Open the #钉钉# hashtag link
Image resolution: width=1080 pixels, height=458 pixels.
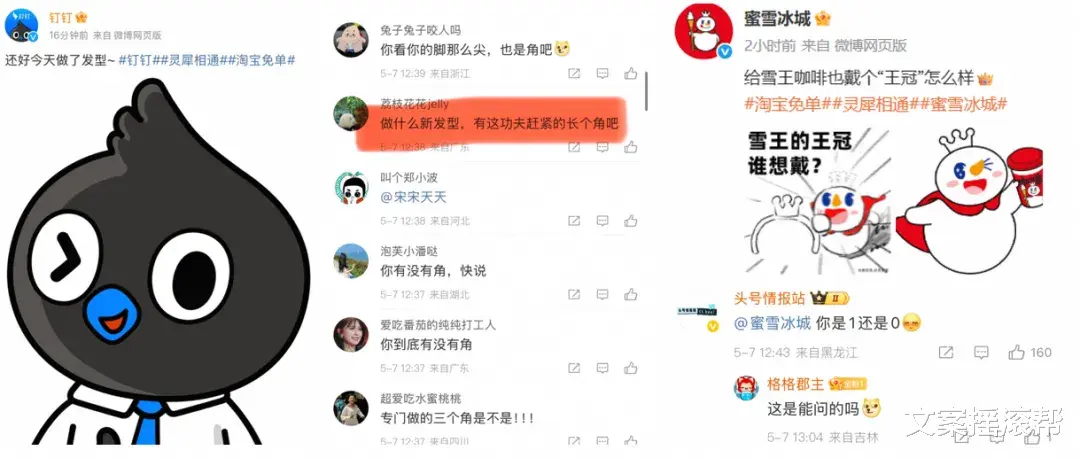[x=136, y=60]
